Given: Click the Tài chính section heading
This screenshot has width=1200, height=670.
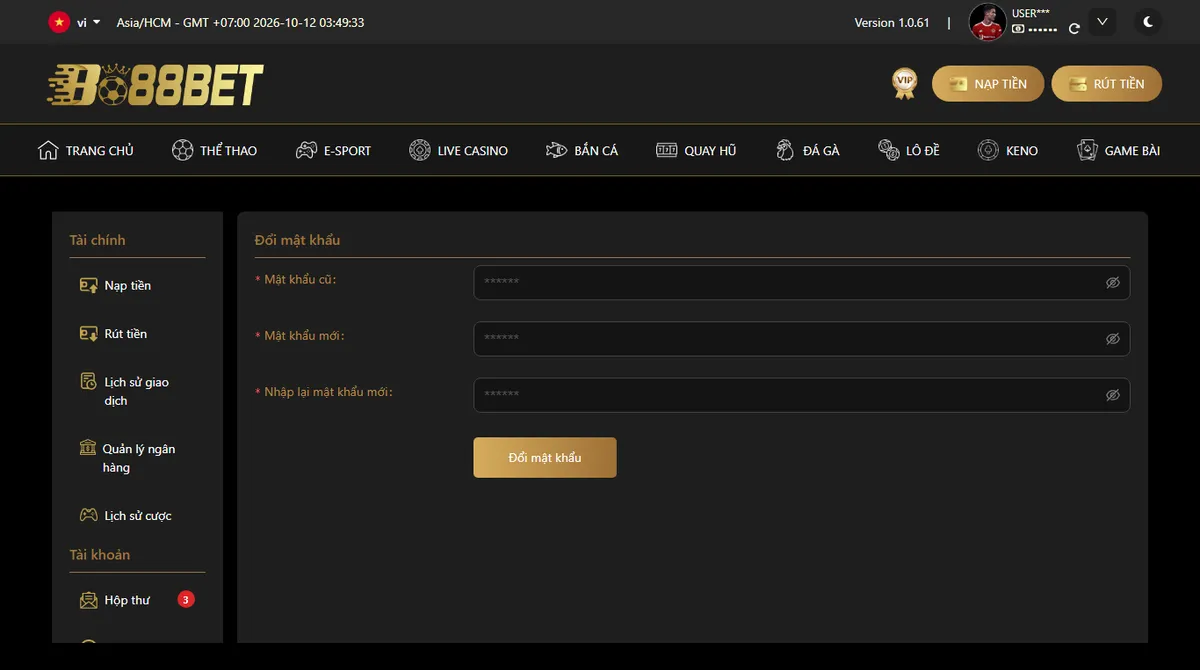Looking at the screenshot, I should coord(97,240).
